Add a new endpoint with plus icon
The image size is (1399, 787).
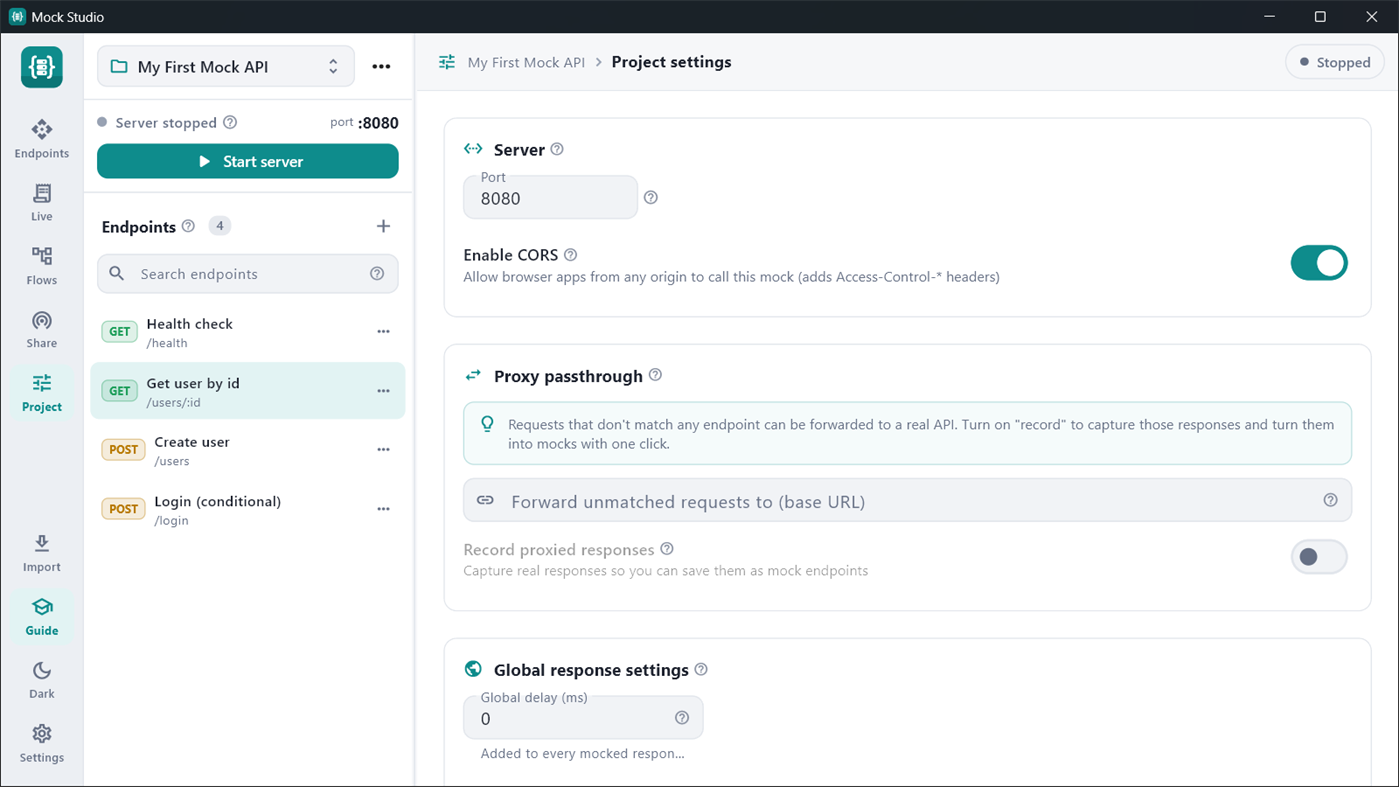383,226
